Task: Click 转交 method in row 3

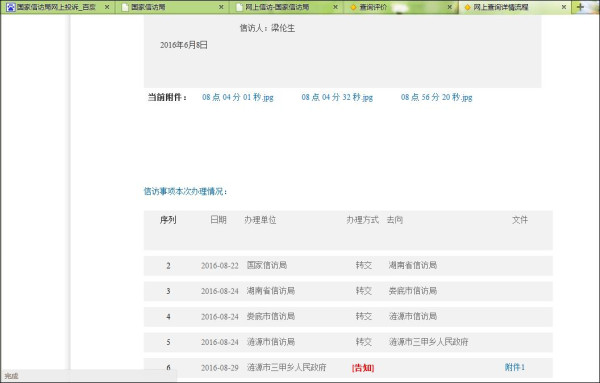Action: coord(364,291)
